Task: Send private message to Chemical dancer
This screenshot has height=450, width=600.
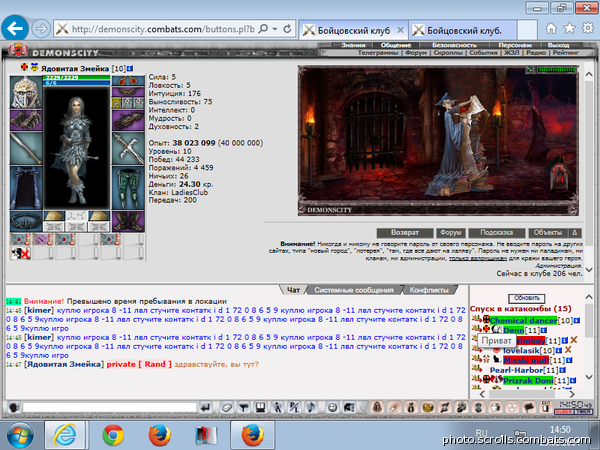Action: pyautogui.click(x=476, y=320)
